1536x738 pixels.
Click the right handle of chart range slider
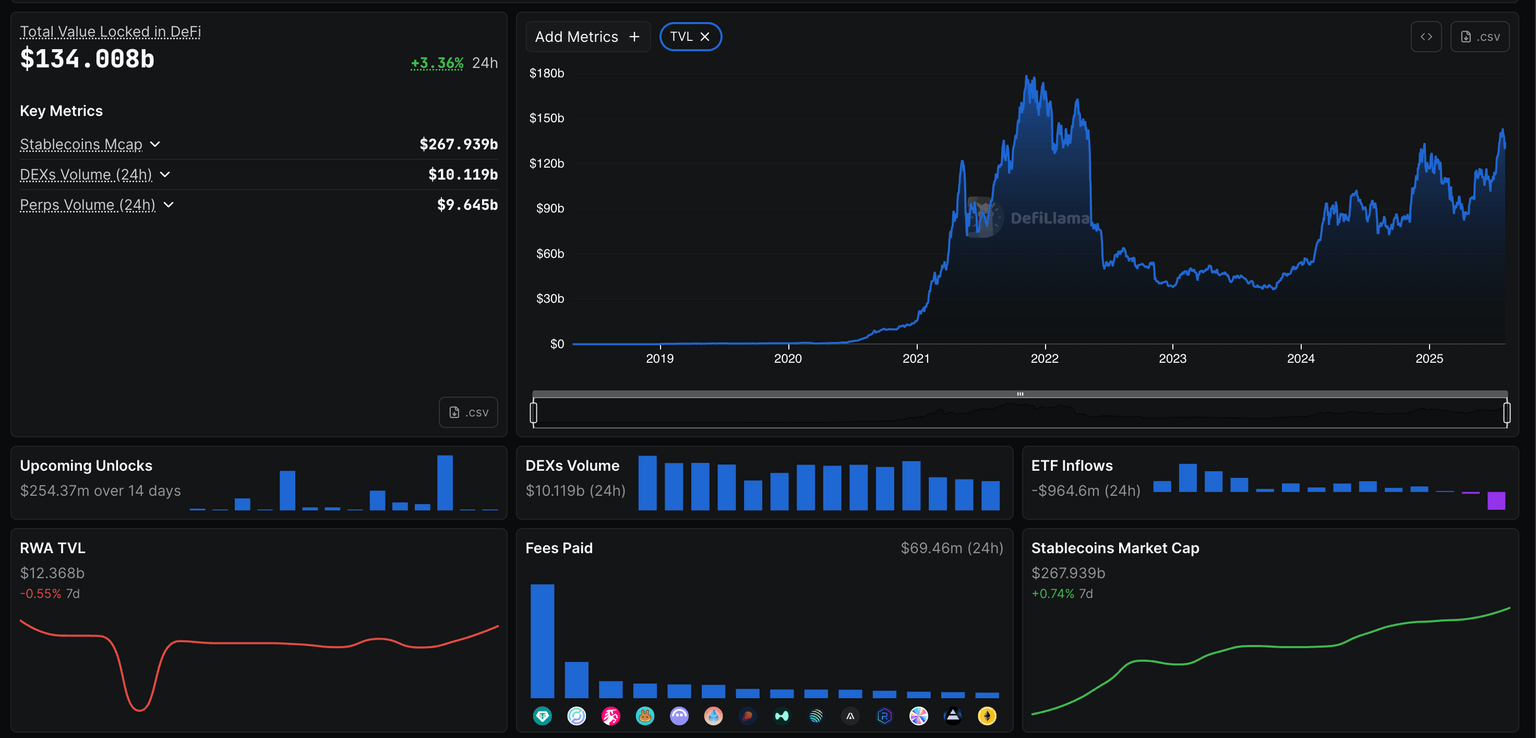pos(1507,412)
